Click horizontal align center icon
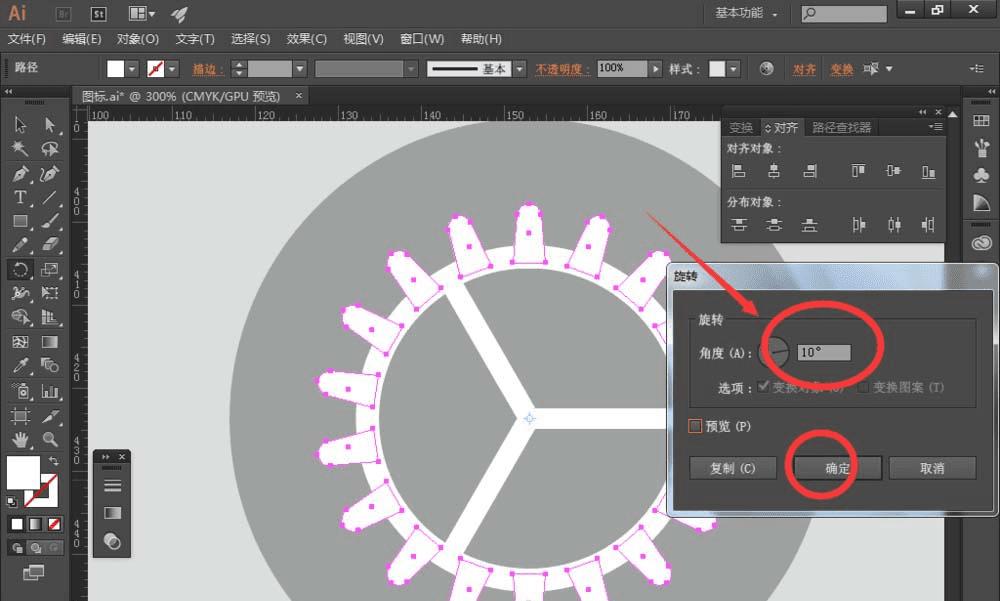The image size is (1000, 601). [x=774, y=171]
